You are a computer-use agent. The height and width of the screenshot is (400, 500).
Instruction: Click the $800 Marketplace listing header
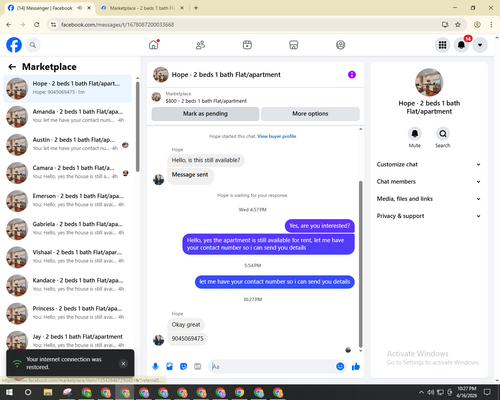point(206,97)
